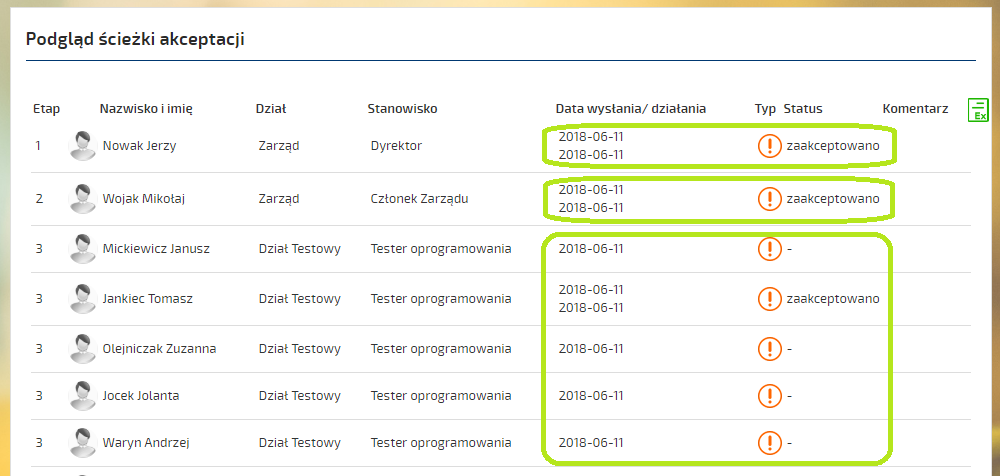Click Waryn Andrzej's avatar picture
The image size is (1000, 476).
click(x=82, y=442)
